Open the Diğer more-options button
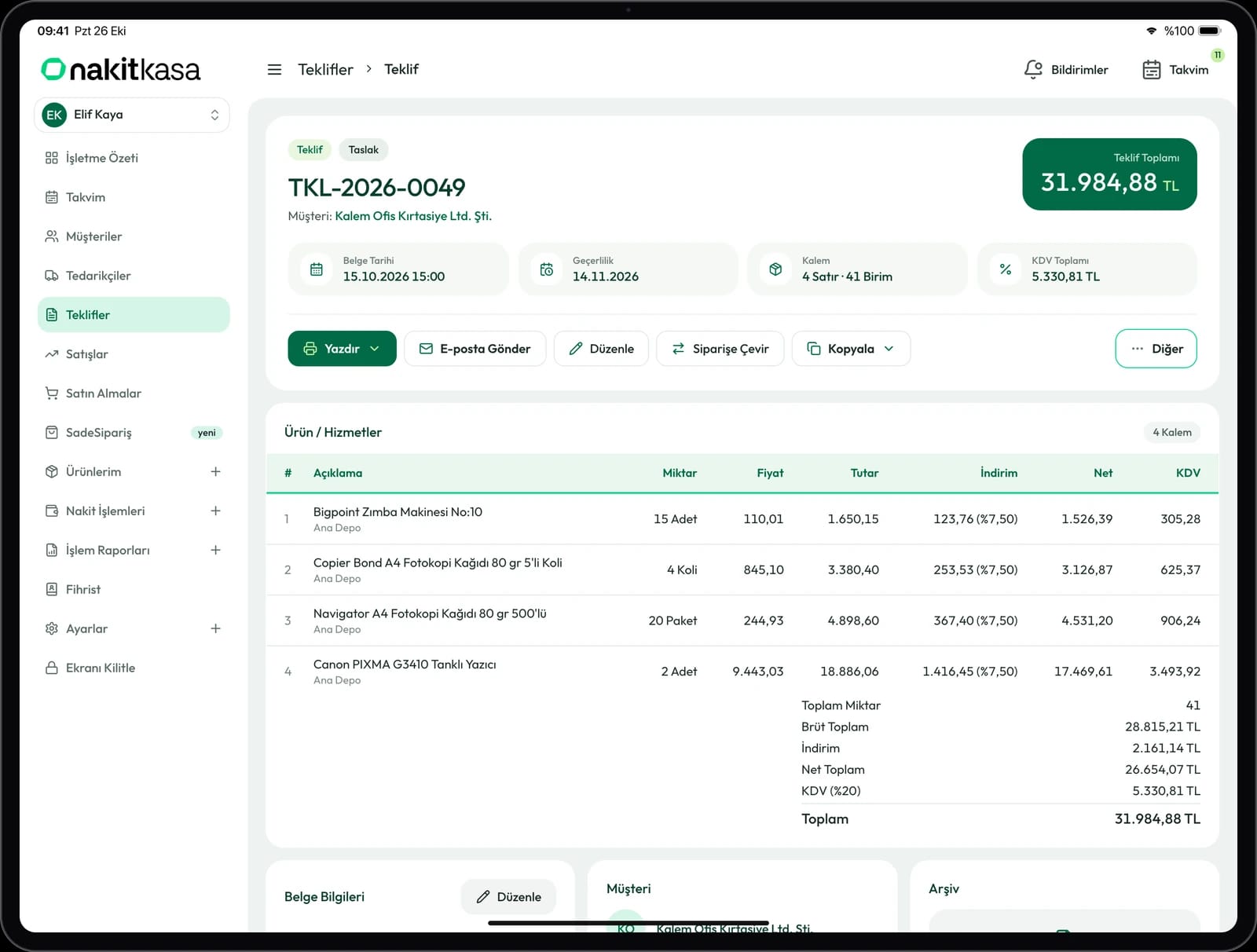Screen dimensions: 1257x952 click(x=1156, y=349)
